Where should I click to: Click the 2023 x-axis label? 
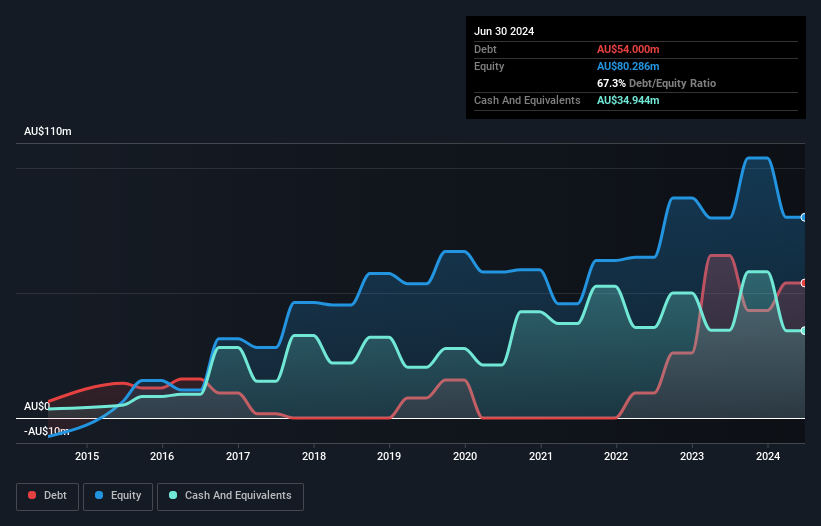[x=692, y=456]
